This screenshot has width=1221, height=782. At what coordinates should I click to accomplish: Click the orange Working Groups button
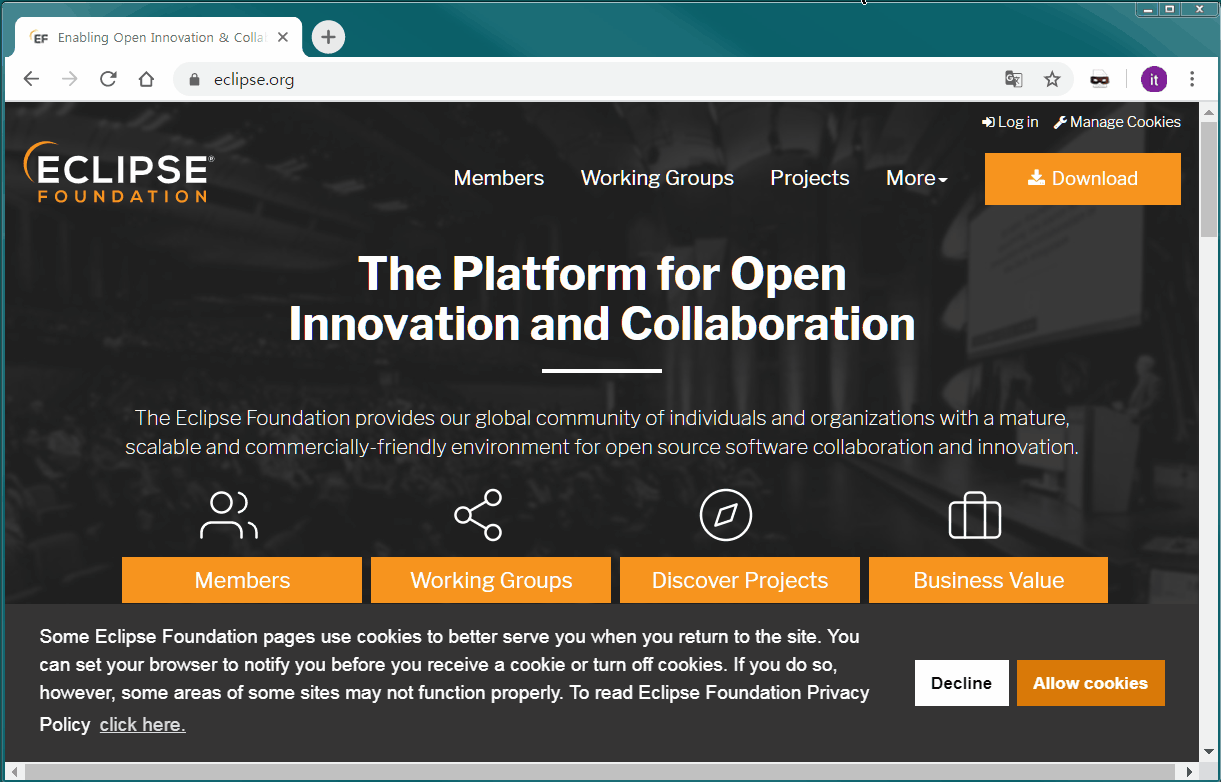pyautogui.click(x=491, y=580)
